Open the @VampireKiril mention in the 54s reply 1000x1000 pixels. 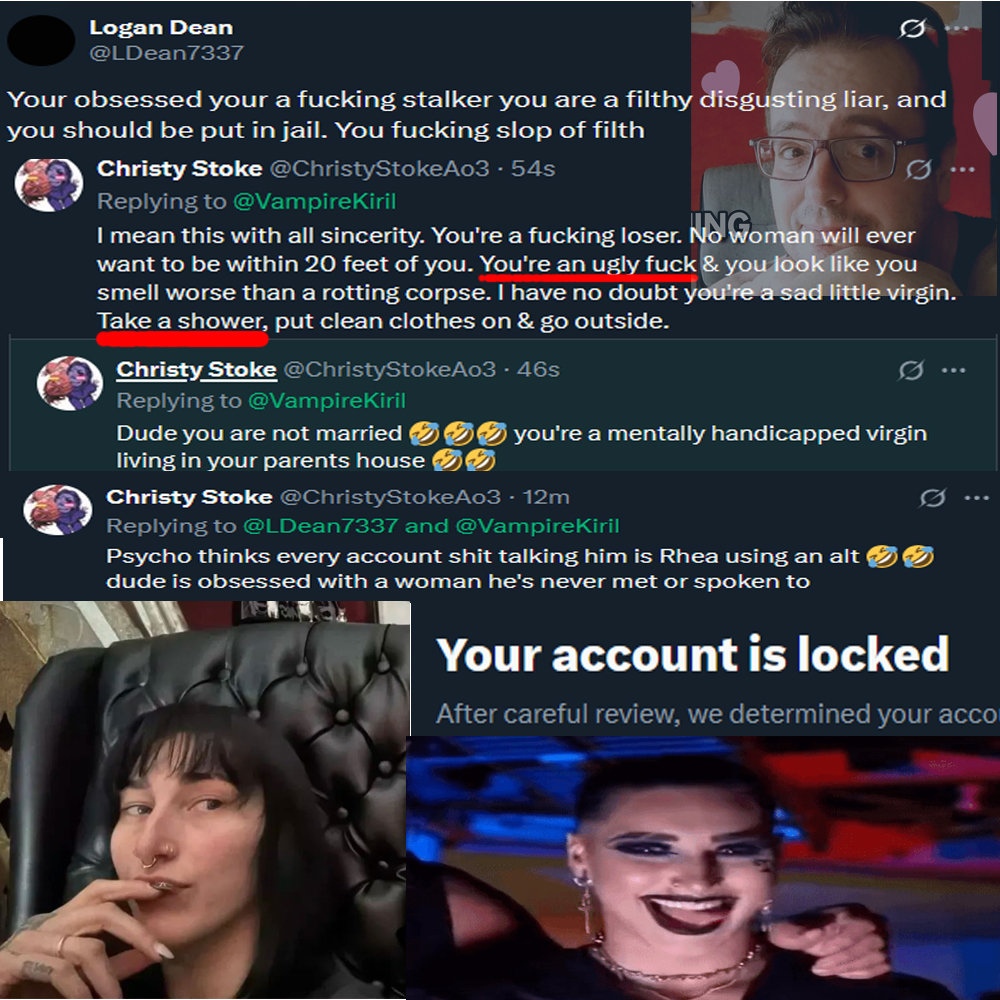[x=315, y=202]
